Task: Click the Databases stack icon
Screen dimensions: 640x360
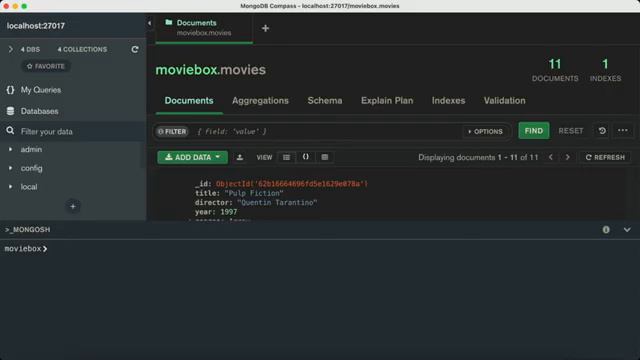Action: tap(10, 111)
